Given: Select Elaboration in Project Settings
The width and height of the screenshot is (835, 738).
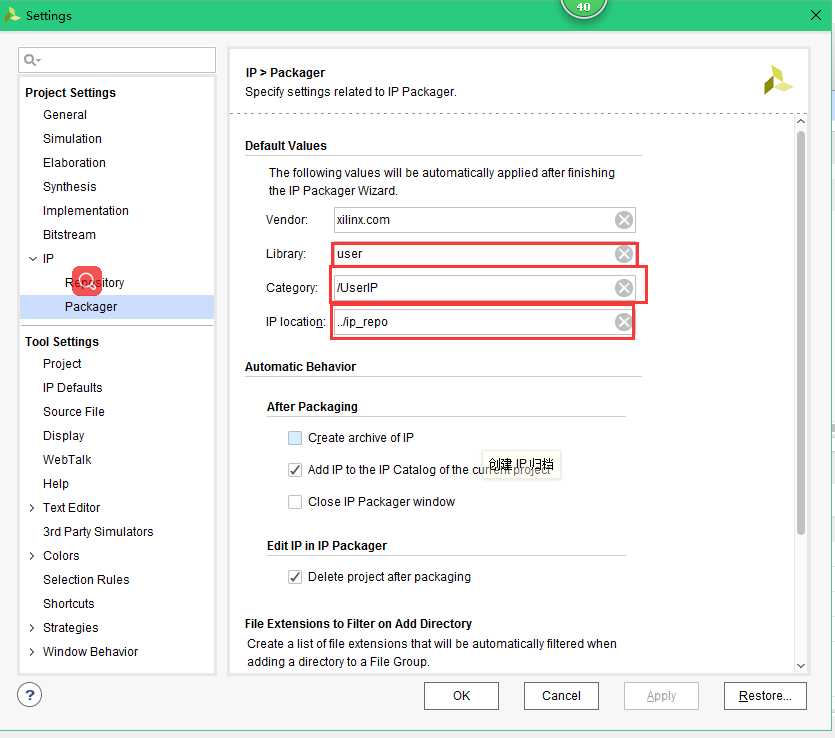Looking at the screenshot, I should pos(74,162).
